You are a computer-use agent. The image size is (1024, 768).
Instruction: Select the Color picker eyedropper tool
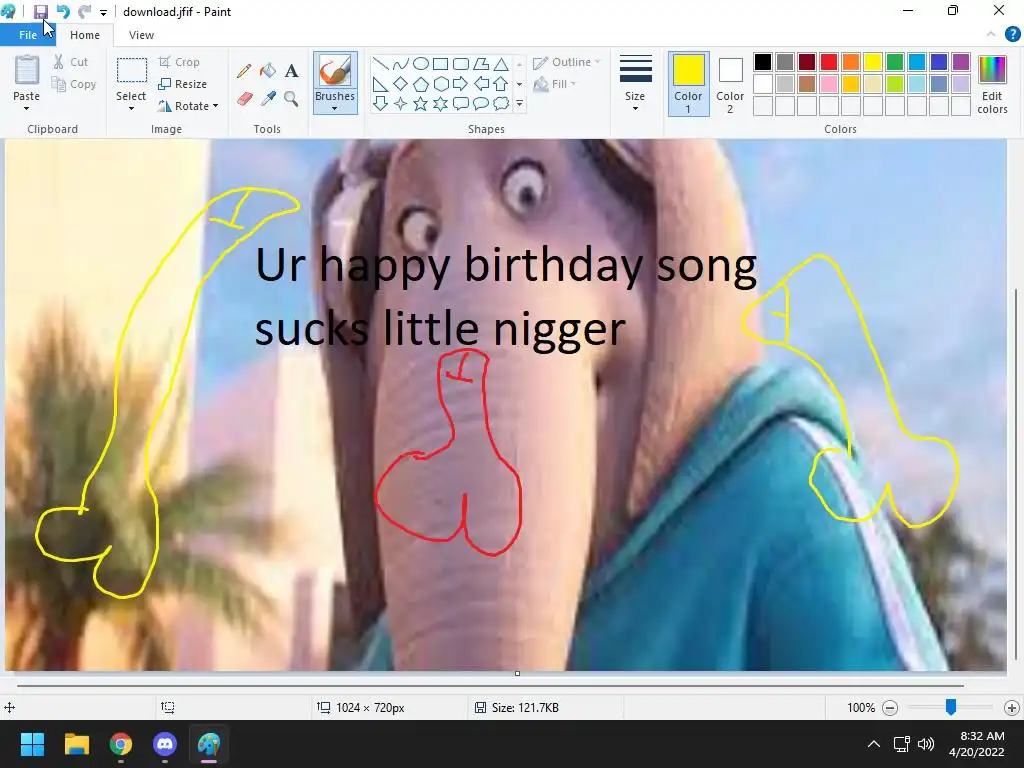pyautogui.click(x=268, y=99)
